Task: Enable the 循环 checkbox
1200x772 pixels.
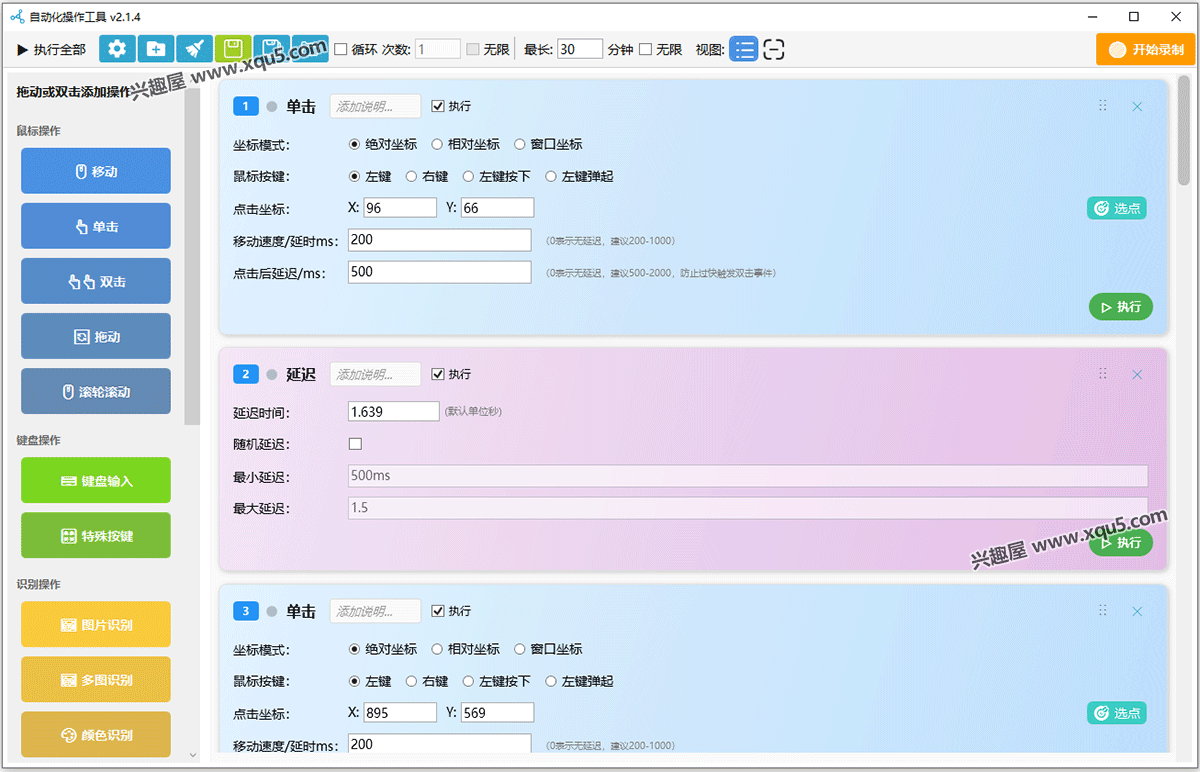Action: (x=341, y=49)
